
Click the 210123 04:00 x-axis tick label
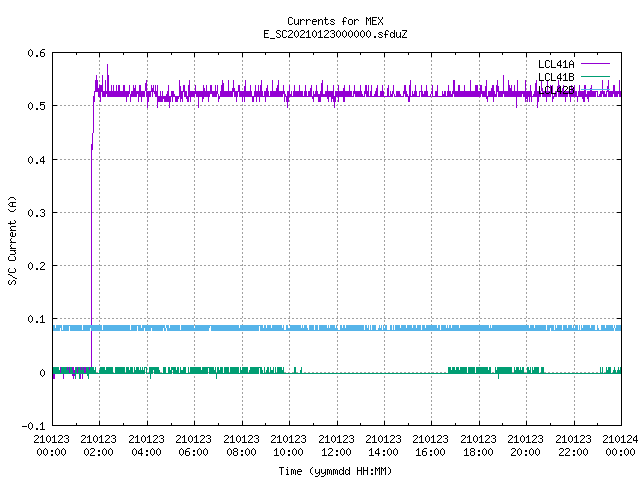tap(146, 446)
